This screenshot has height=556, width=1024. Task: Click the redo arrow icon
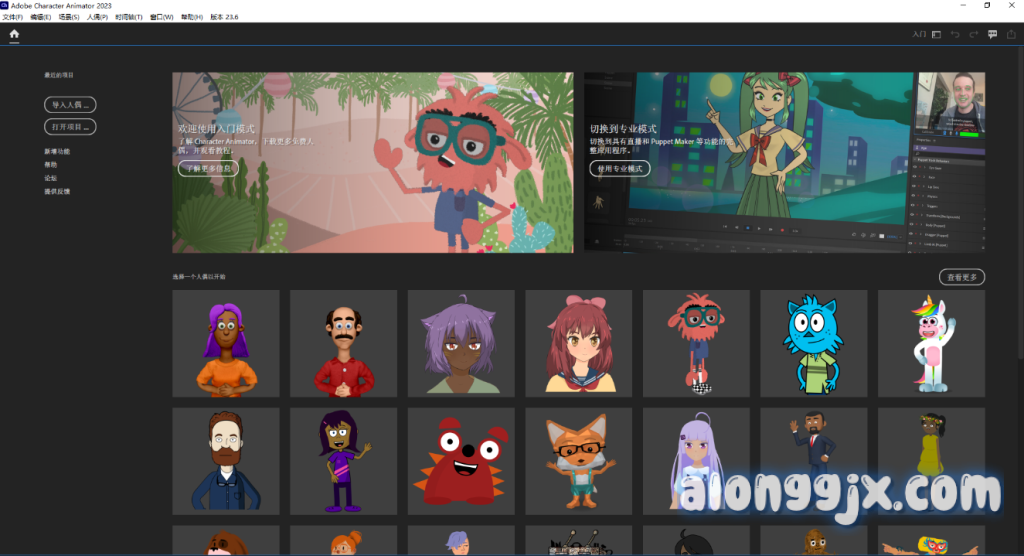[x=974, y=35]
